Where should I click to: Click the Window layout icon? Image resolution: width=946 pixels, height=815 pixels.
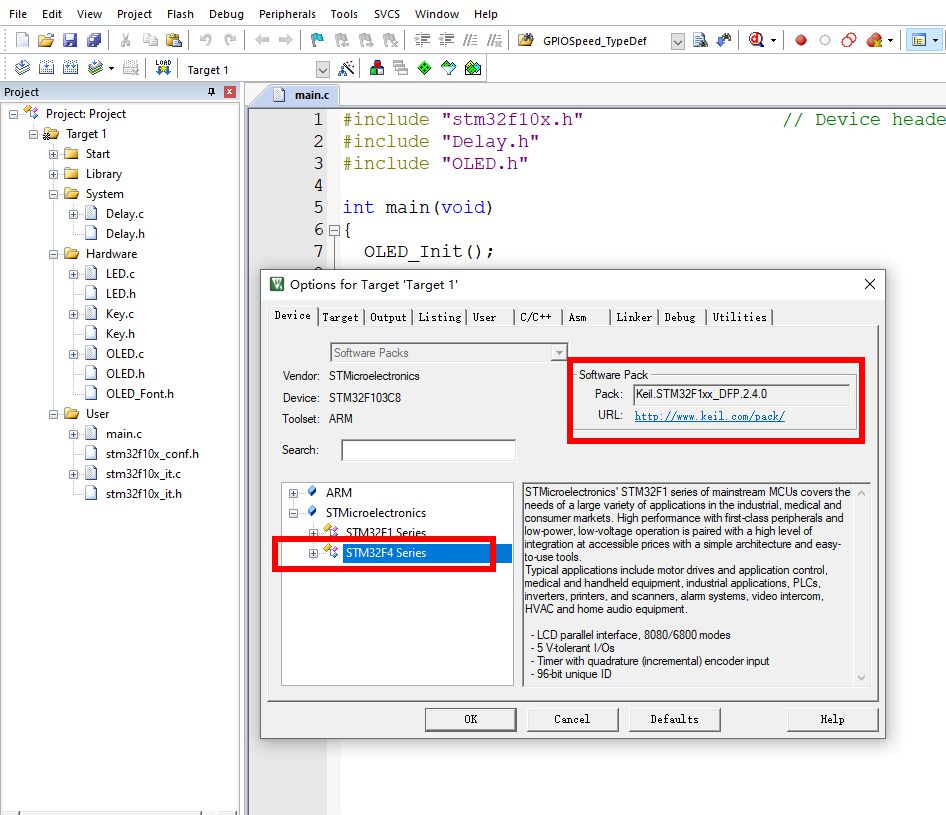point(919,40)
